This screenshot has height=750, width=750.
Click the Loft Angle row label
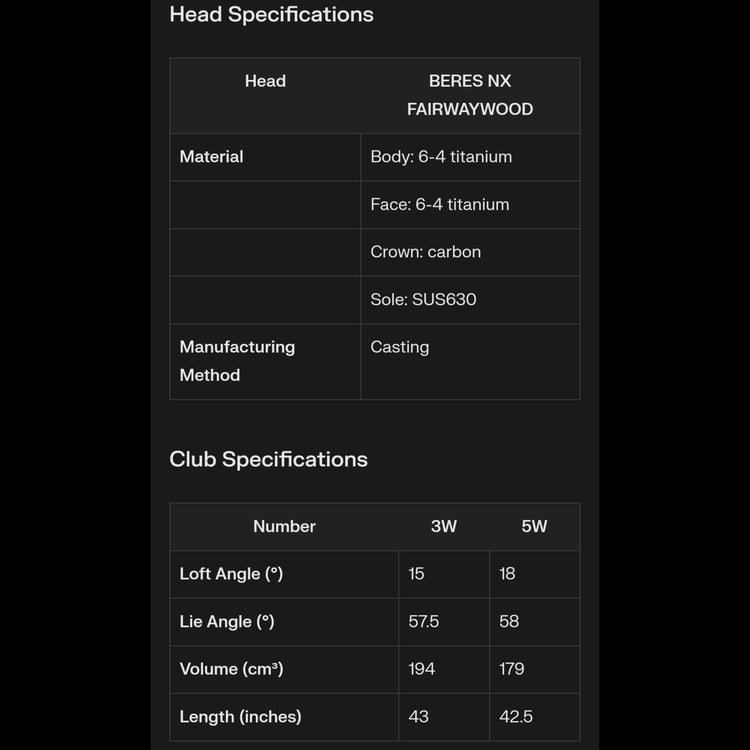tap(231, 574)
